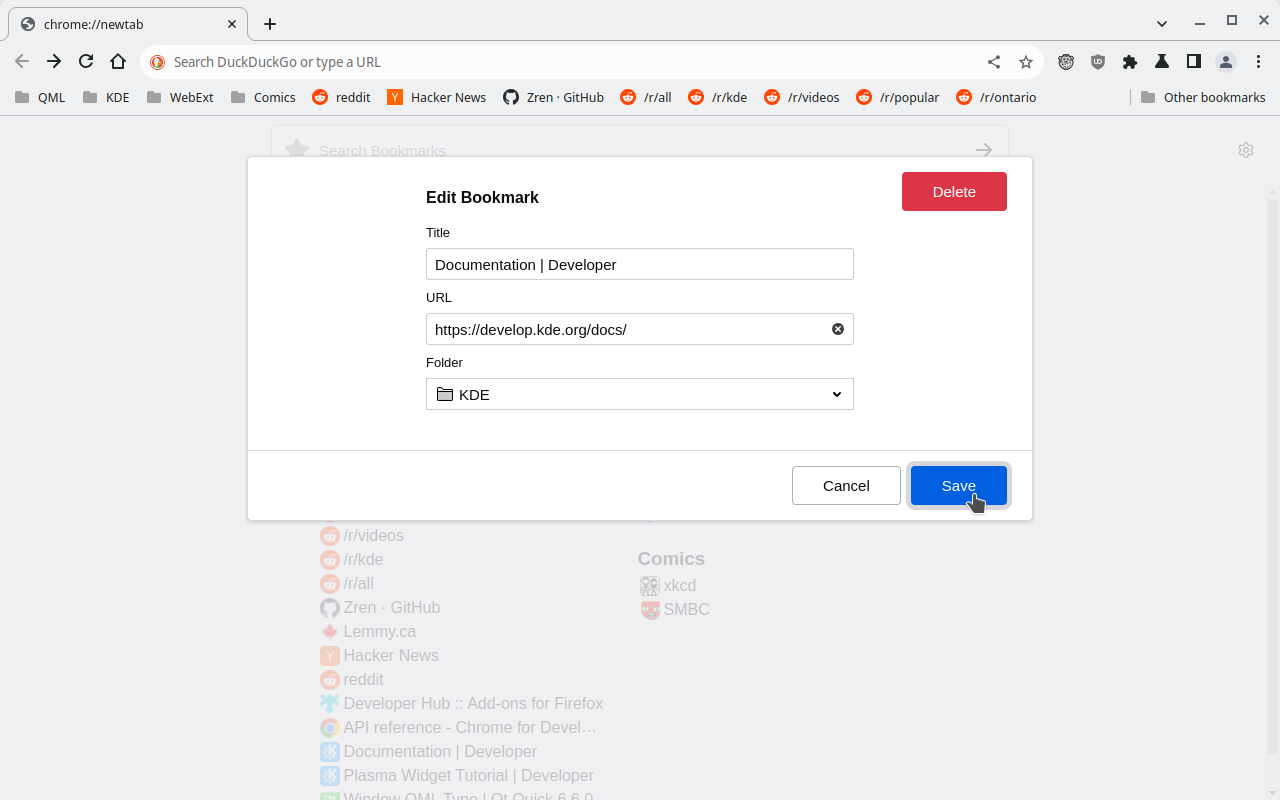
Task: Click the browser profile avatar
Action: click(x=1225, y=61)
